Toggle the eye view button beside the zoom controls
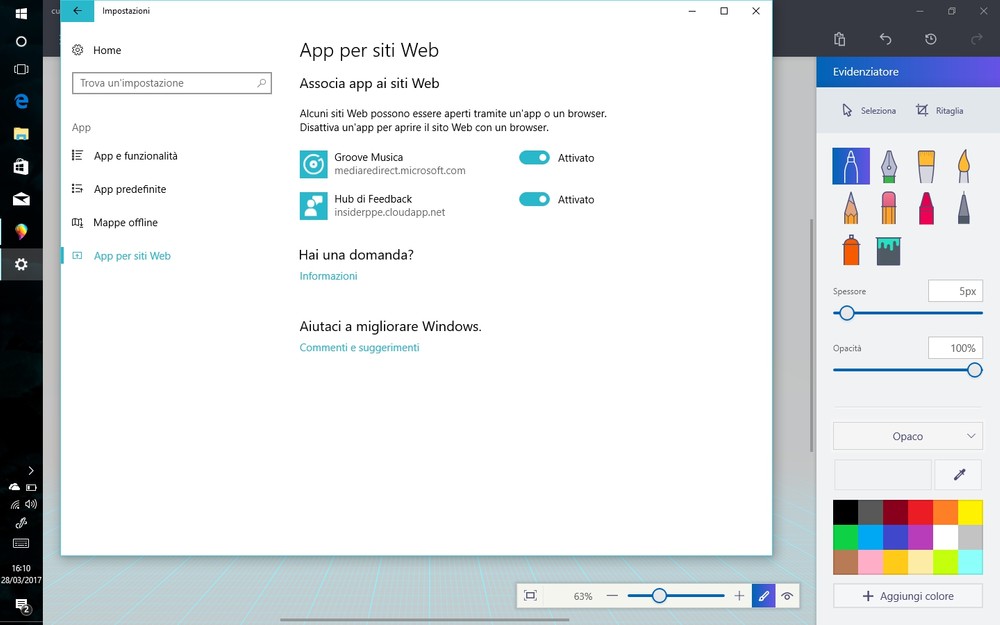 (x=787, y=596)
